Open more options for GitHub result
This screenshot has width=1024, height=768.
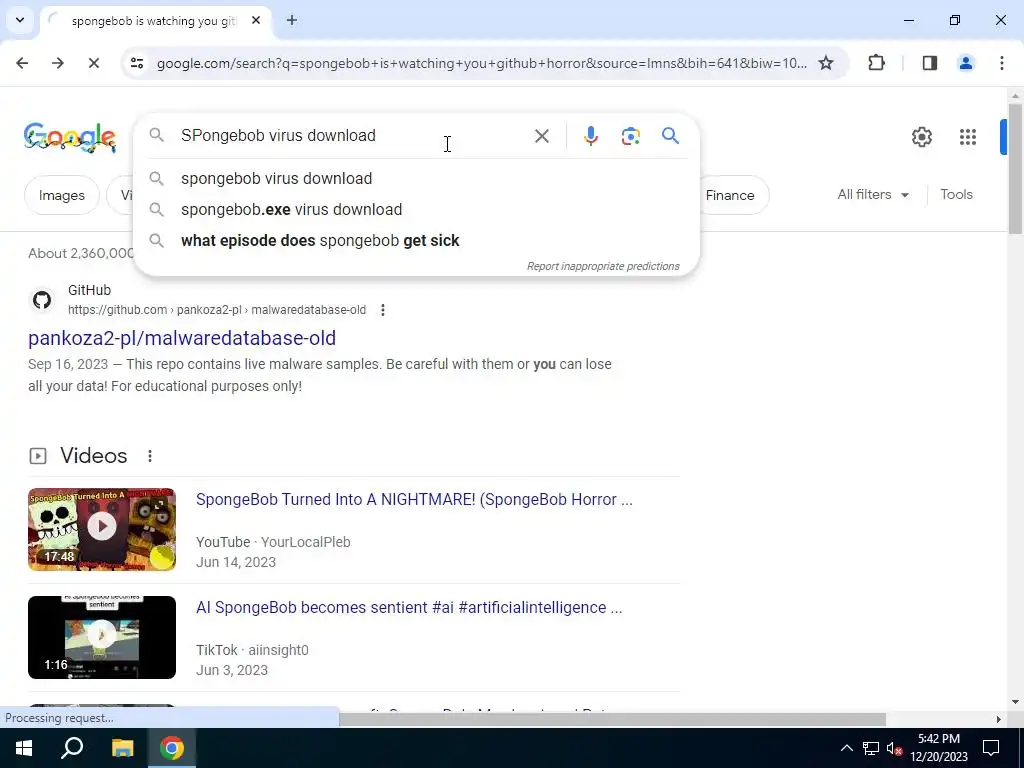point(383,310)
